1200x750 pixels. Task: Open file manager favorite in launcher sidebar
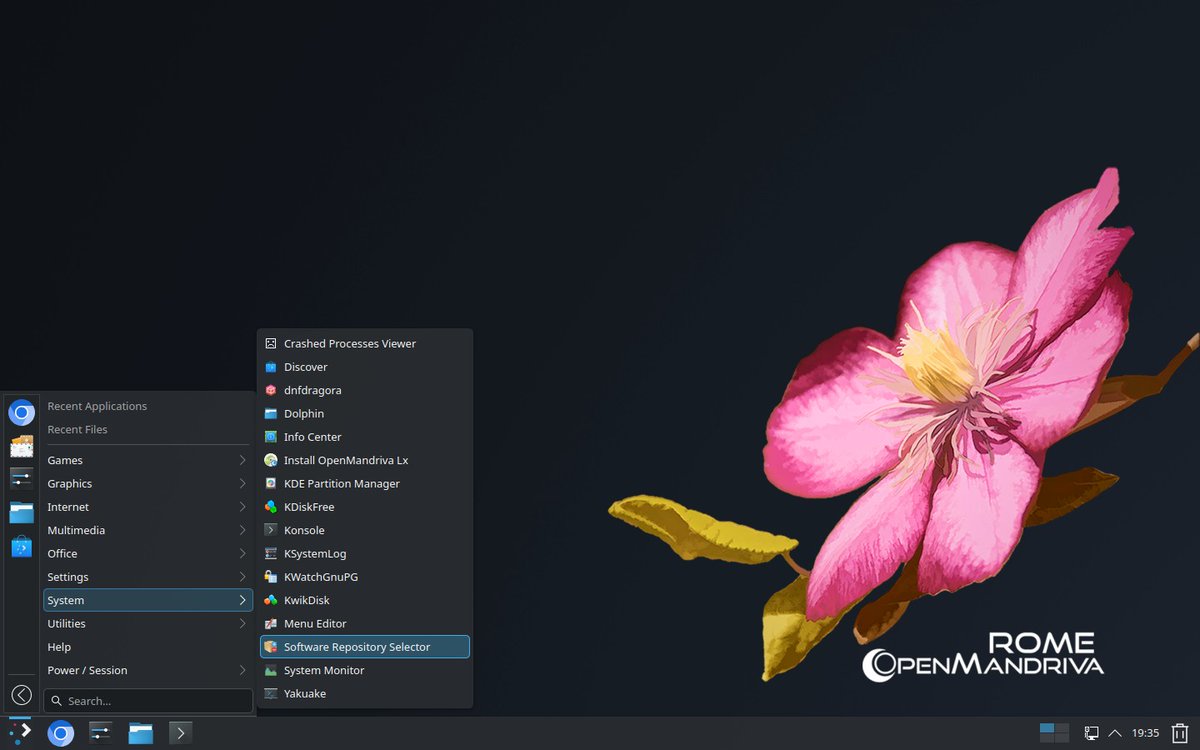pos(22,513)
